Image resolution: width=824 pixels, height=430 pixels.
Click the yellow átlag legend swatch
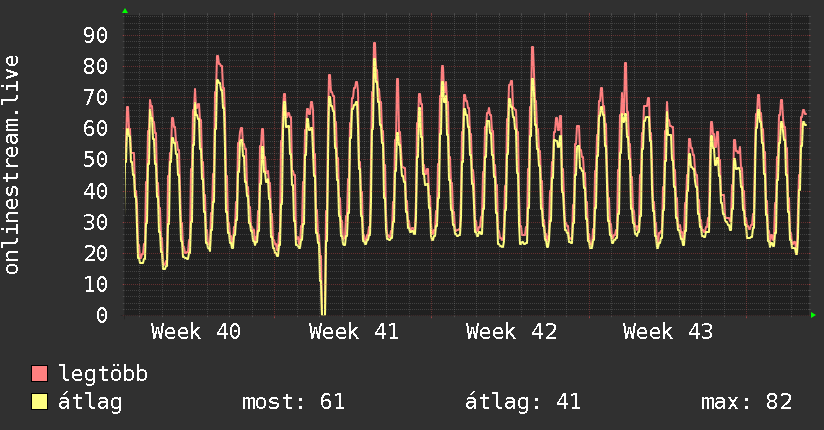[x=39, y=402]
